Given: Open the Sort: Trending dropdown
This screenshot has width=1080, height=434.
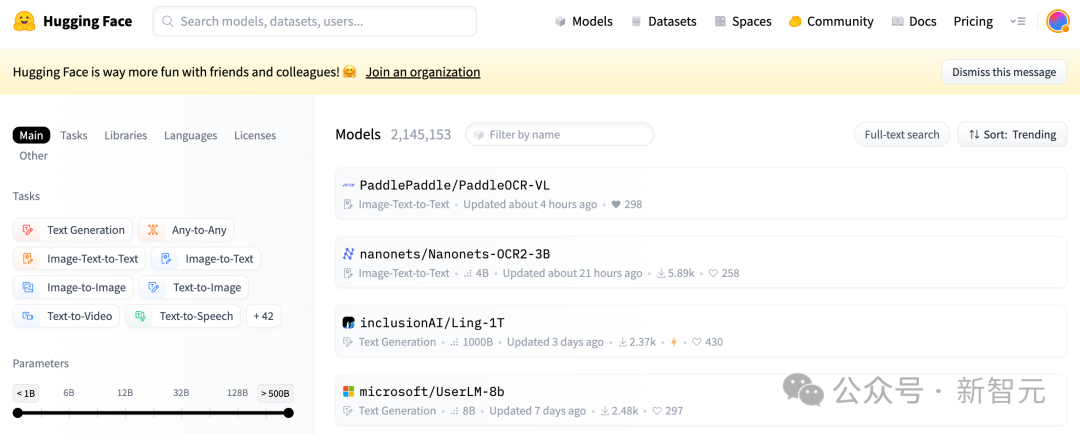Looking at the screenshot, I should [x=1012, y=134].
